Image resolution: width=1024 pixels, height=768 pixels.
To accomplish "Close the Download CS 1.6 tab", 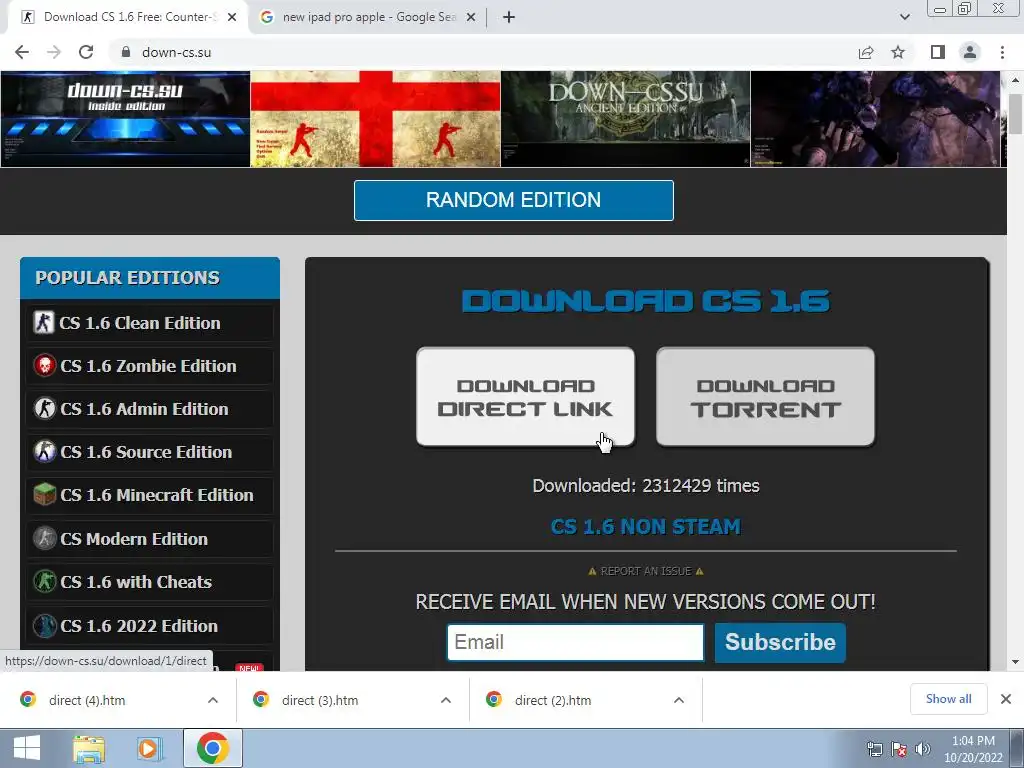I will (x=232, y=17).
